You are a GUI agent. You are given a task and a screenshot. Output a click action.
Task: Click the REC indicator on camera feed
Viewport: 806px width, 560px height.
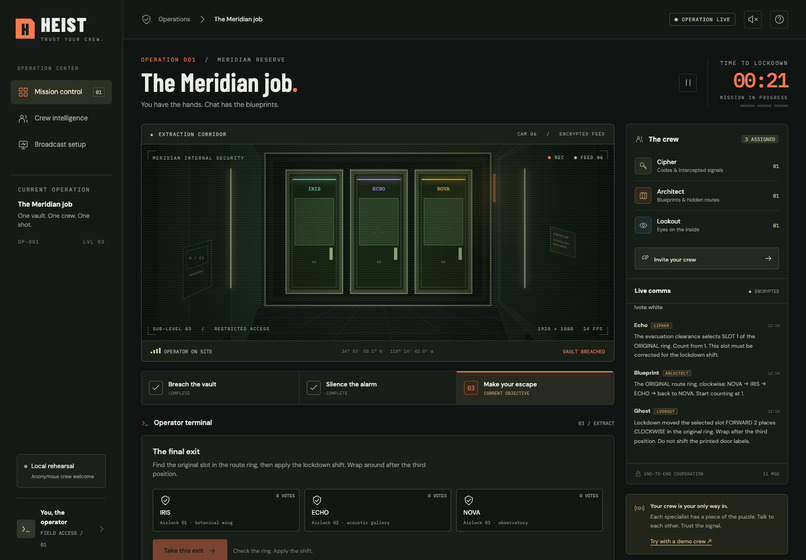coord(556,158)
